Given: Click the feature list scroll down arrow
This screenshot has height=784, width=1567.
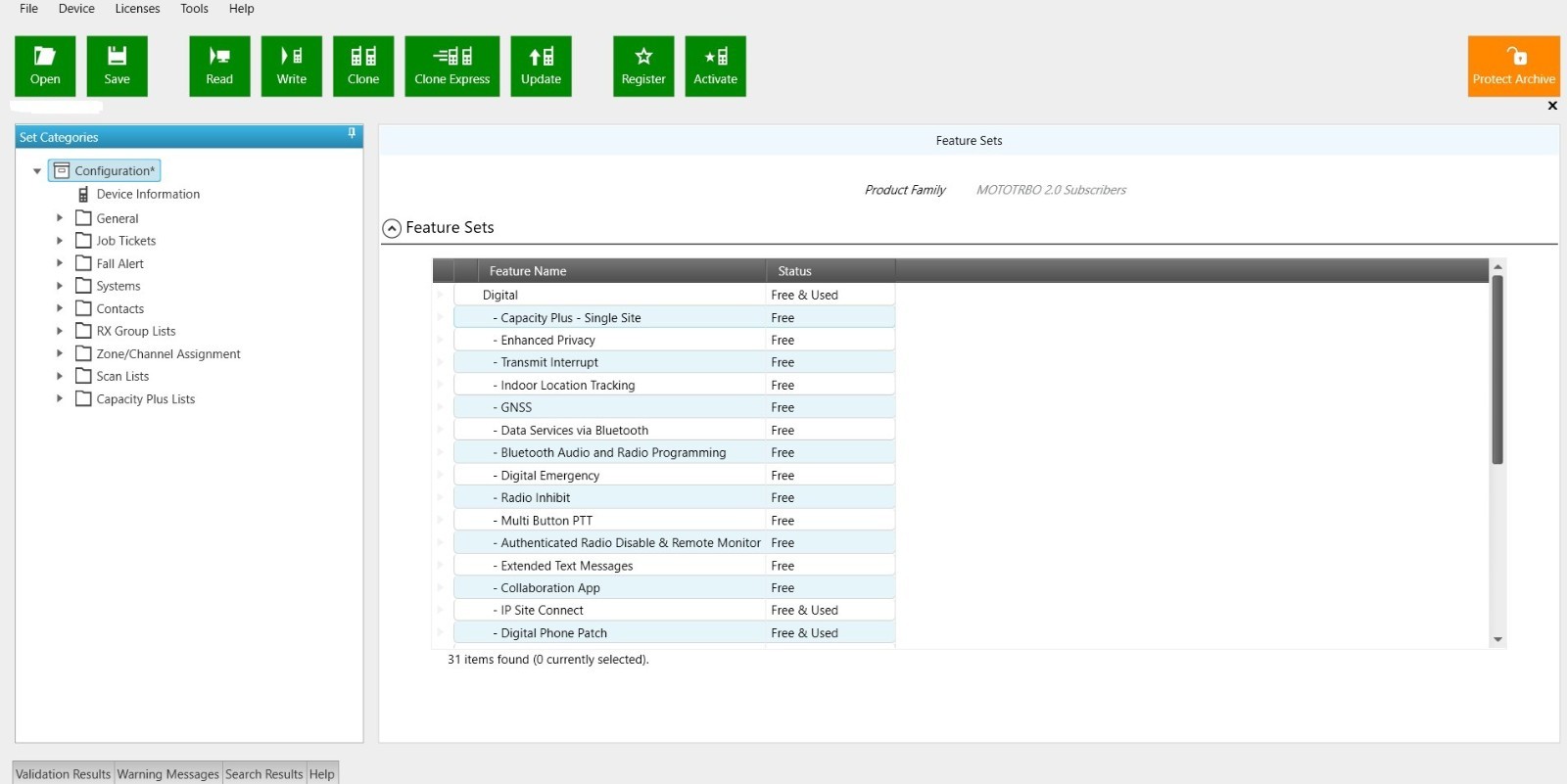Looking at the screenshot, I should (x=1497, y=639).
